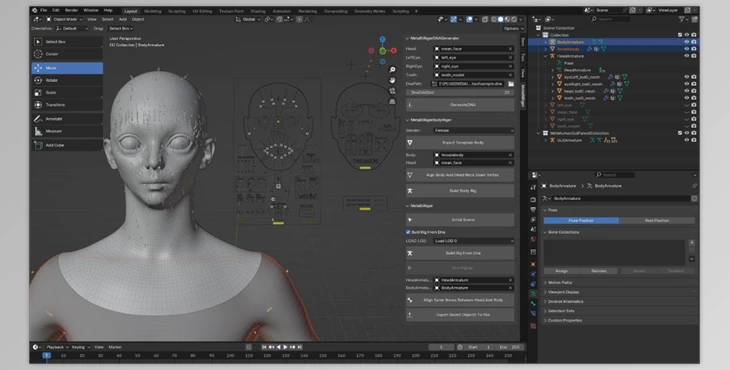This screenshot has width=730, height=370.
Task: Open the Tool properties tab icon
Action: click(x=533, y=187)
